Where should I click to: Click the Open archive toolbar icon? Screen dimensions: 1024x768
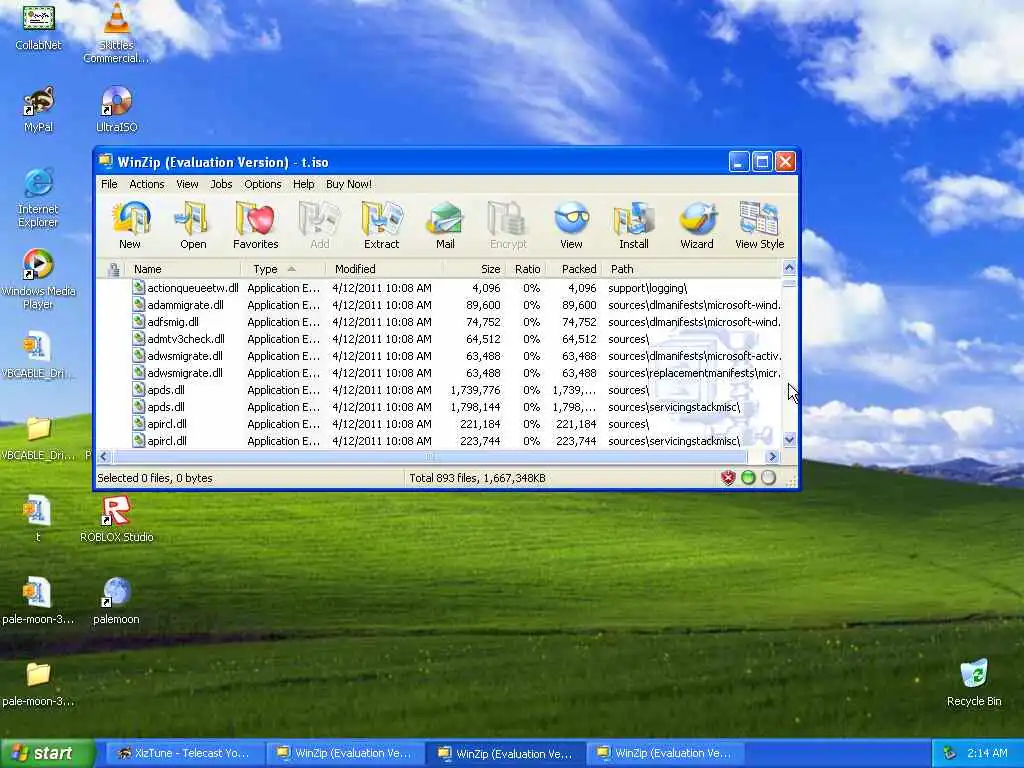click(193, 226)
